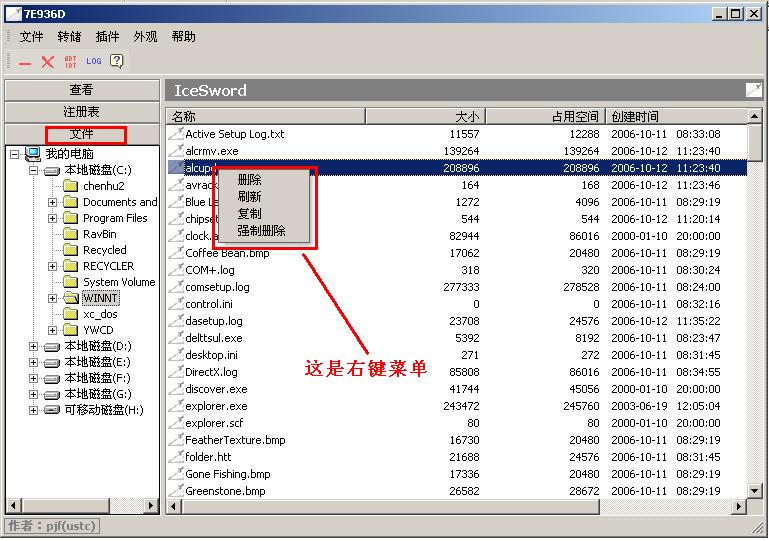
Task: Click file icon of Active Setup Log.txt
Action: (x=176, y=133)
